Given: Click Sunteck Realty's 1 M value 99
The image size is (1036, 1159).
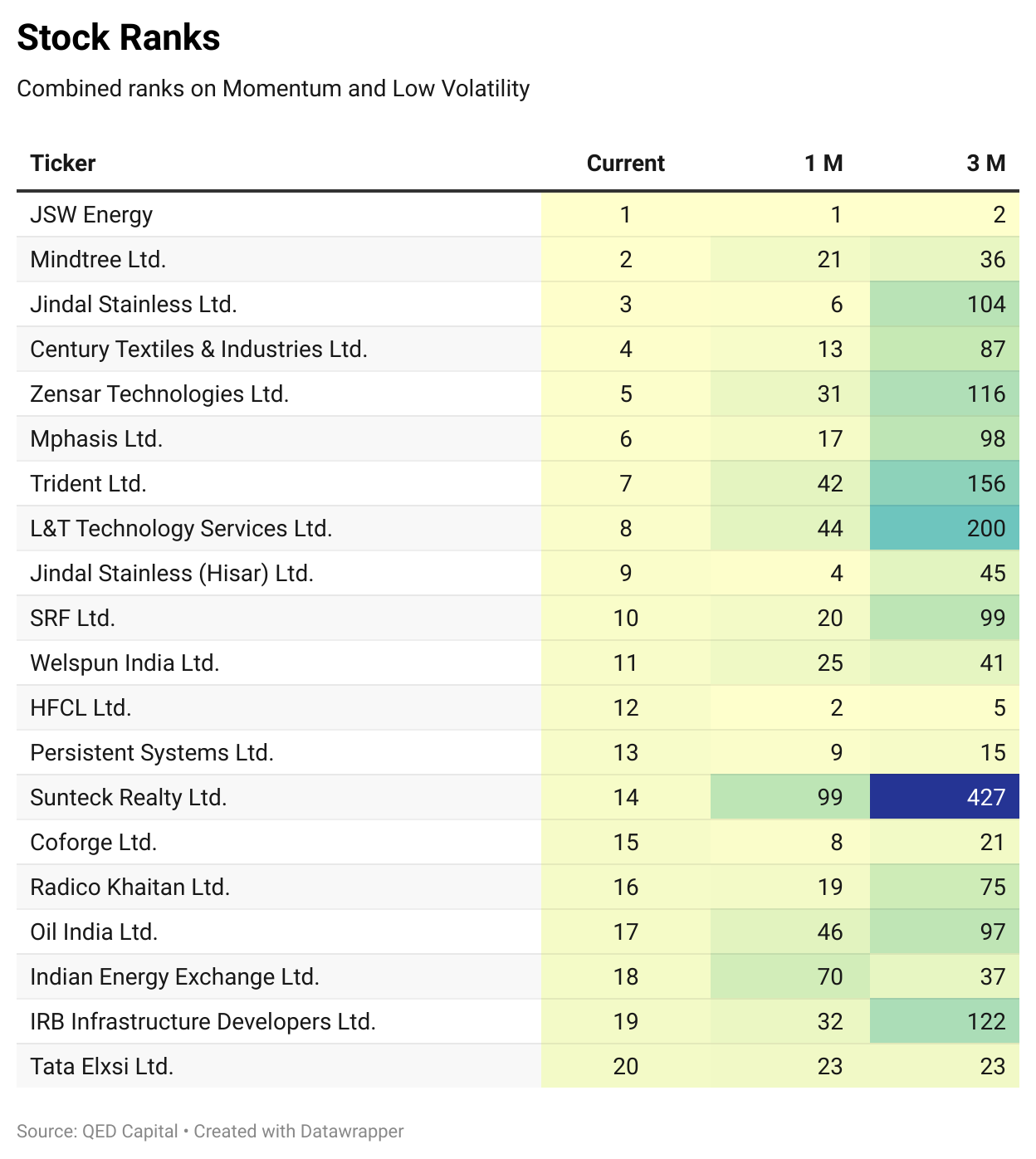Looking at the screenshot, I should (x=830, y=797).
